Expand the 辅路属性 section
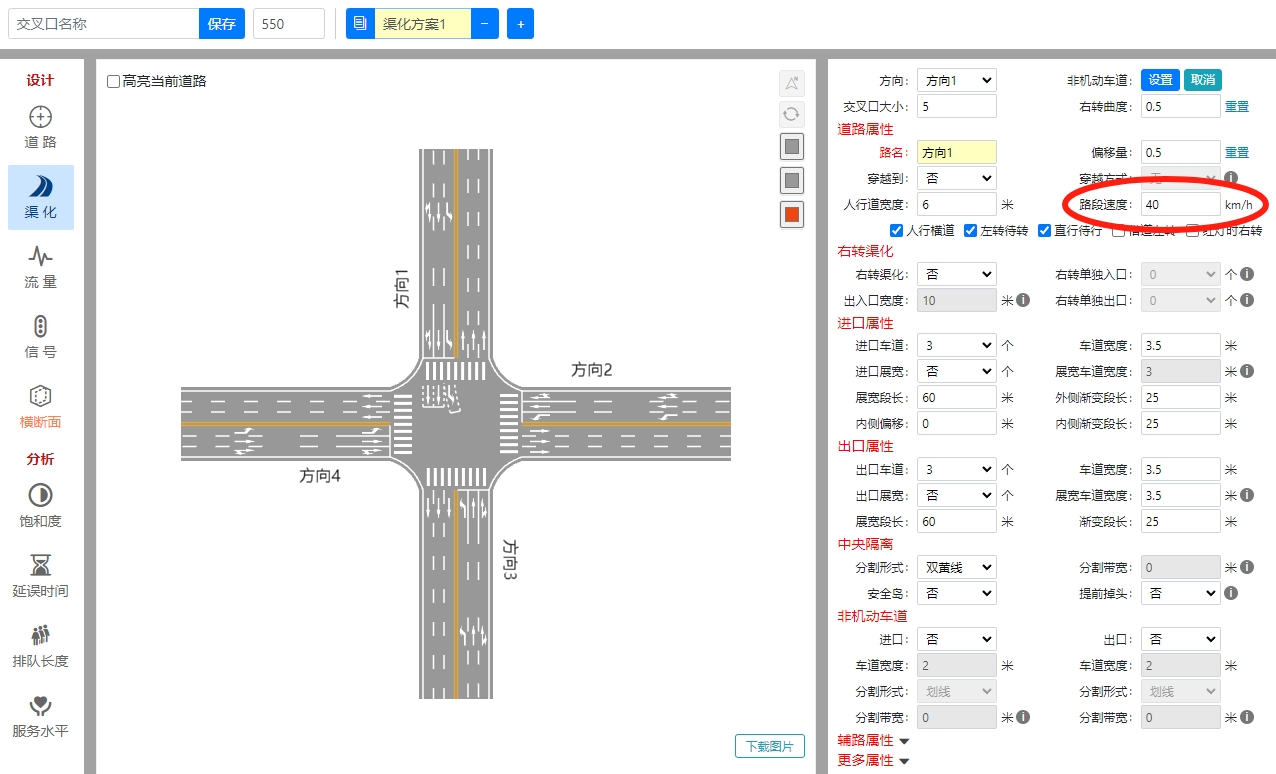1276x774 pixels. point(873,741)
